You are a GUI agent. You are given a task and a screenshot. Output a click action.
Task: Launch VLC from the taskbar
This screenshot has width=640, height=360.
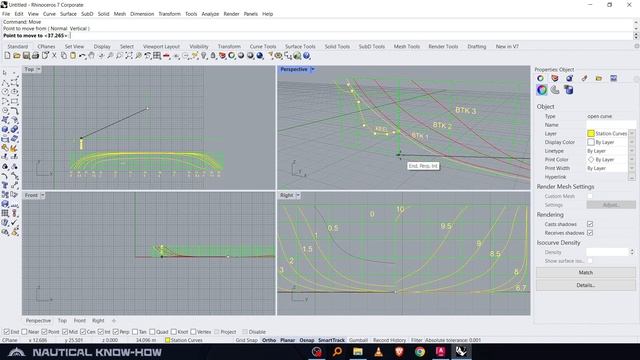pos(378,351)
